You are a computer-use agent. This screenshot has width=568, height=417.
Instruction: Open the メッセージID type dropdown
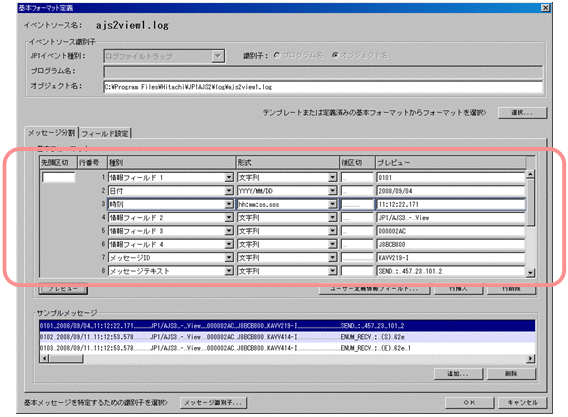click(x=229, y=258)
